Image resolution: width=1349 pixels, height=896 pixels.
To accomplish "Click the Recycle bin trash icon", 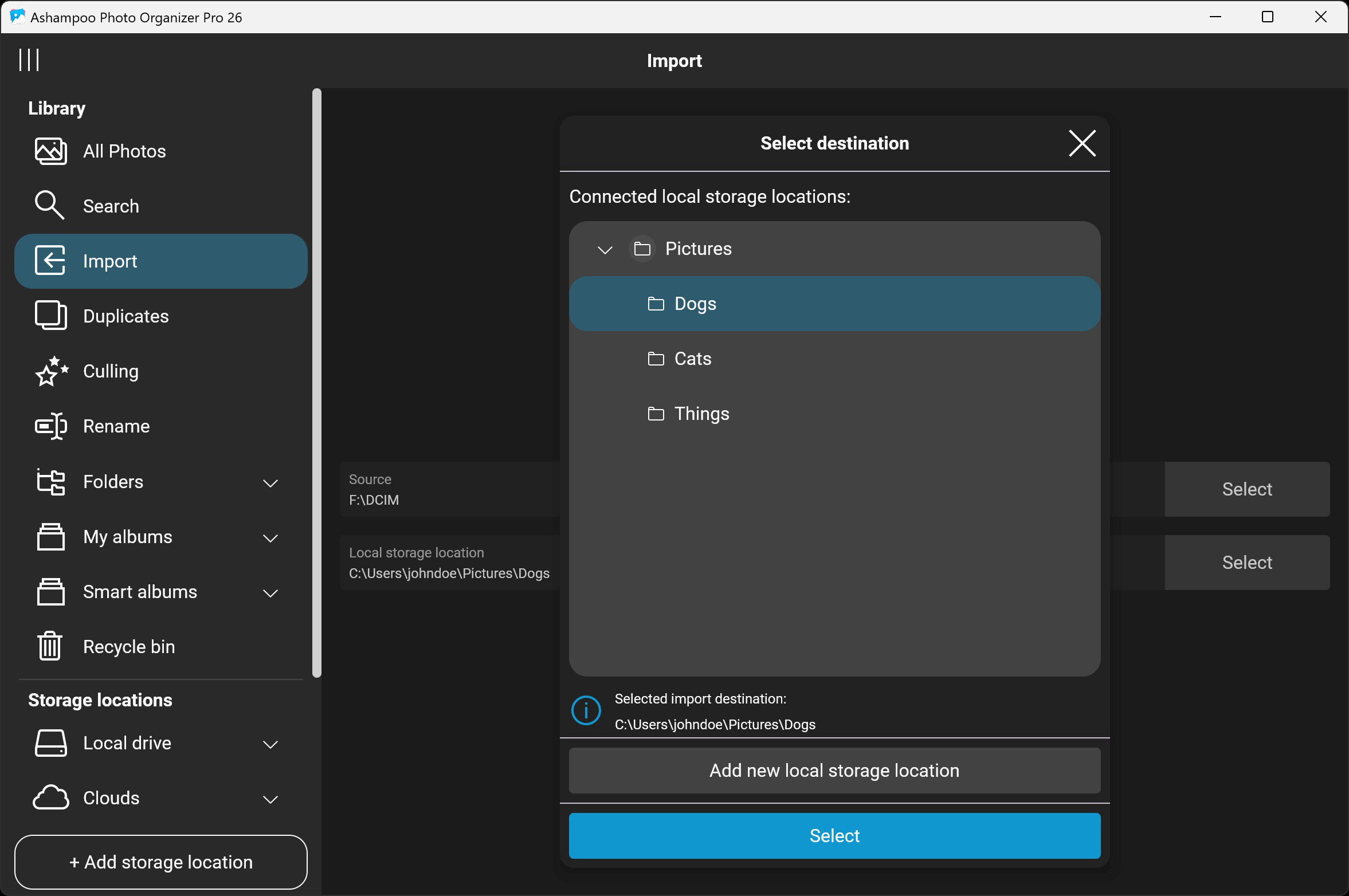I will coord(50,646).
